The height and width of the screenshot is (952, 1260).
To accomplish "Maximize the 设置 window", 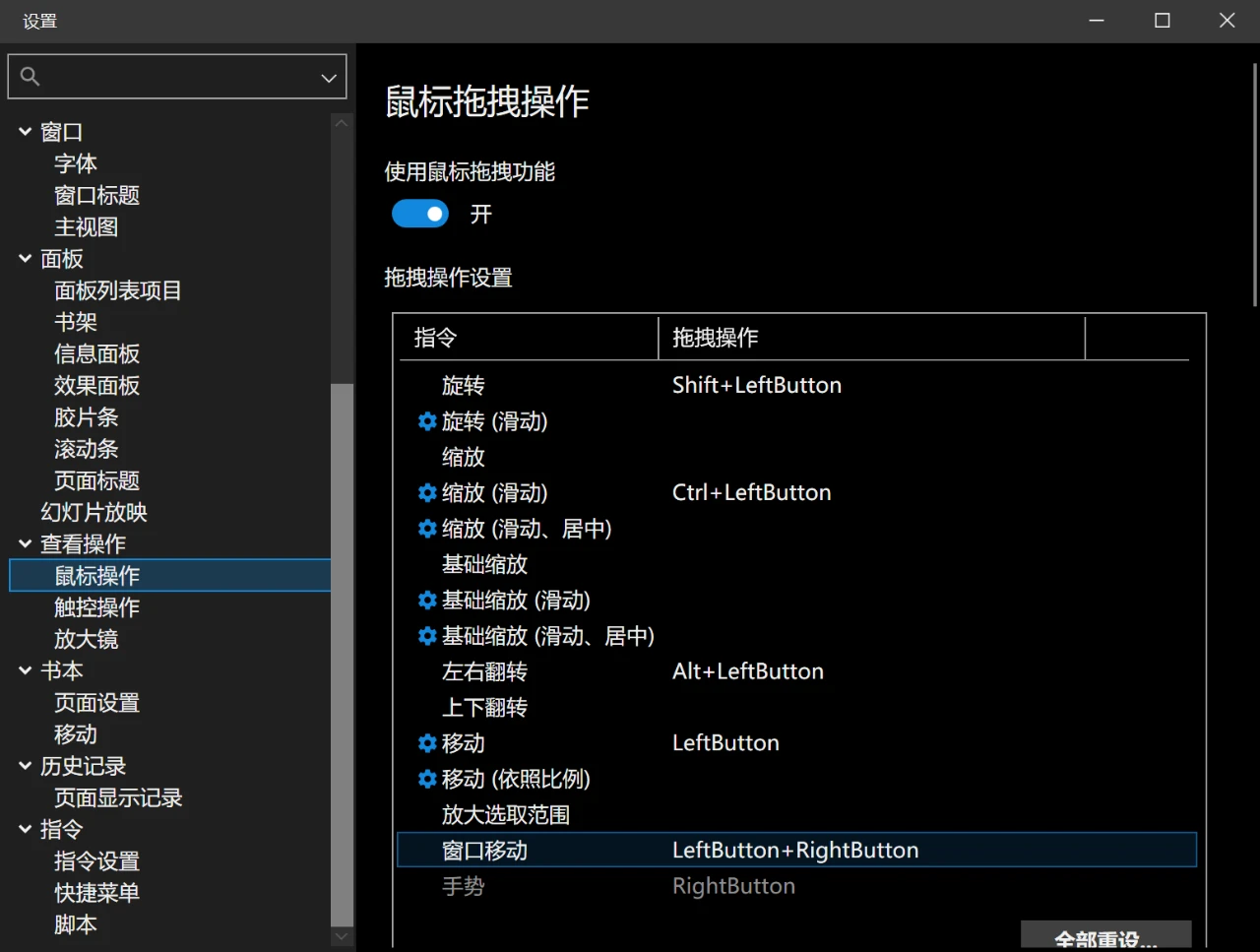I will pyautogui.click(x=1163, y=21).
